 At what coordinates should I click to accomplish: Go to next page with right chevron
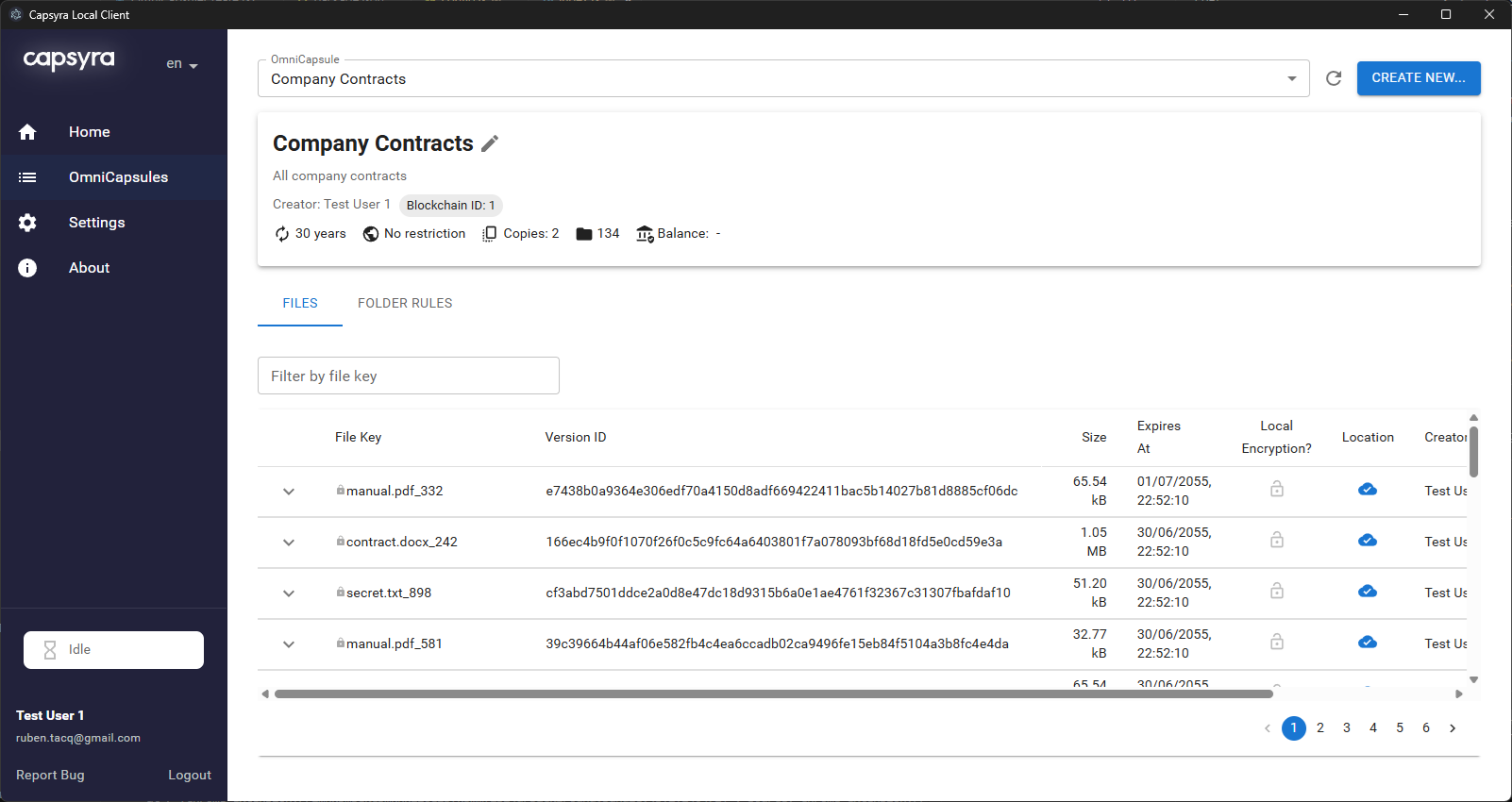coord(1453,728)
